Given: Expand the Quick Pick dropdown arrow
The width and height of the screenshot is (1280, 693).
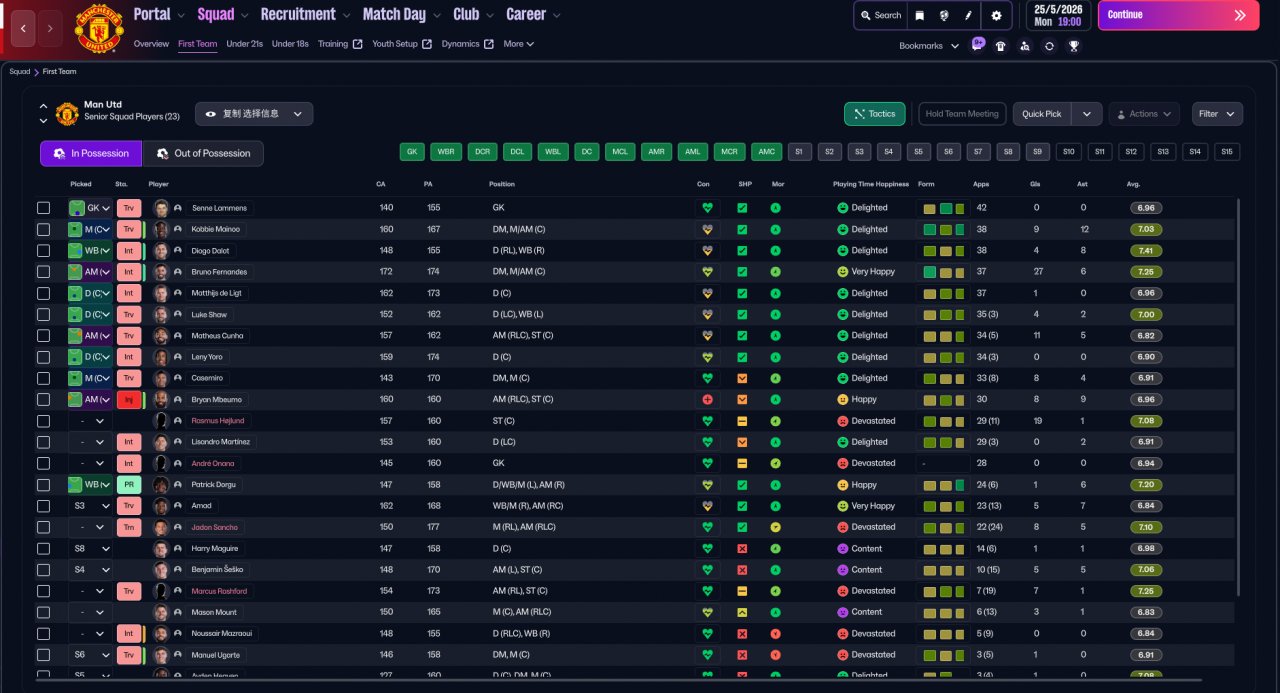Looking at the screenshot, I should [1087, 114].
